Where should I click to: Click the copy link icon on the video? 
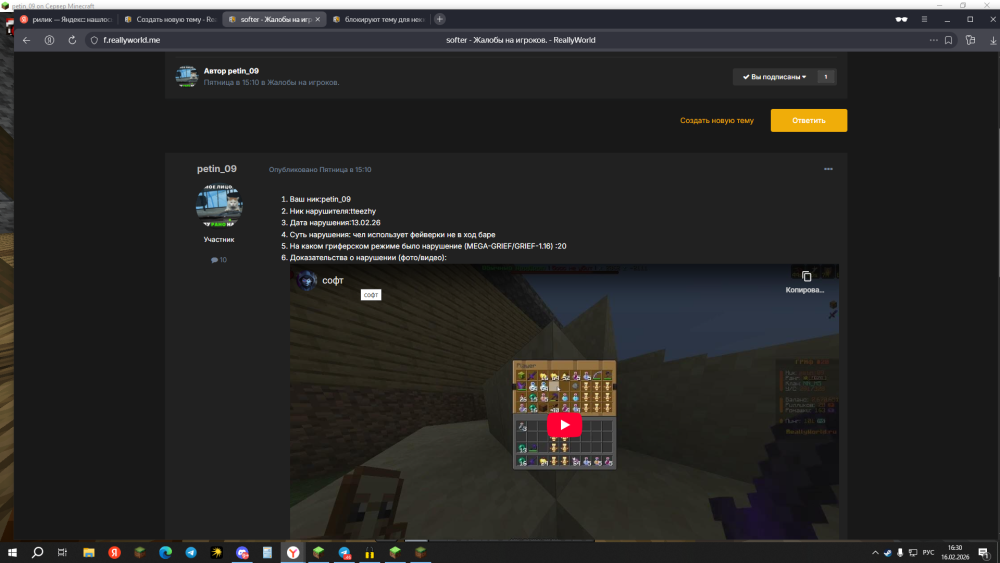coord(806,277)
